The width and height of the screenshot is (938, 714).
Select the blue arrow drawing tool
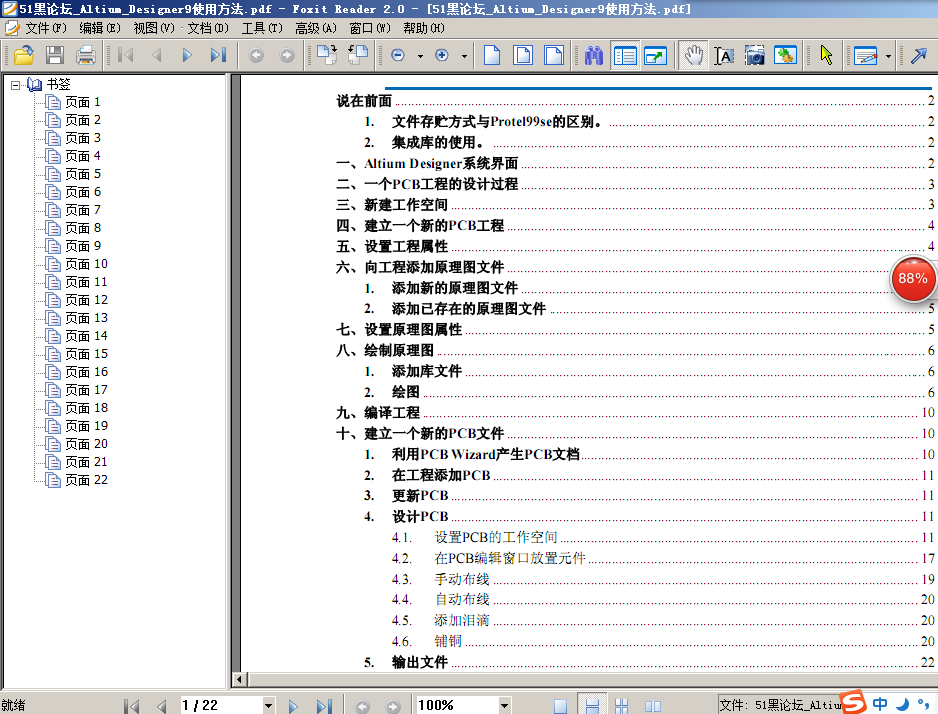click(x=918, y=56)
